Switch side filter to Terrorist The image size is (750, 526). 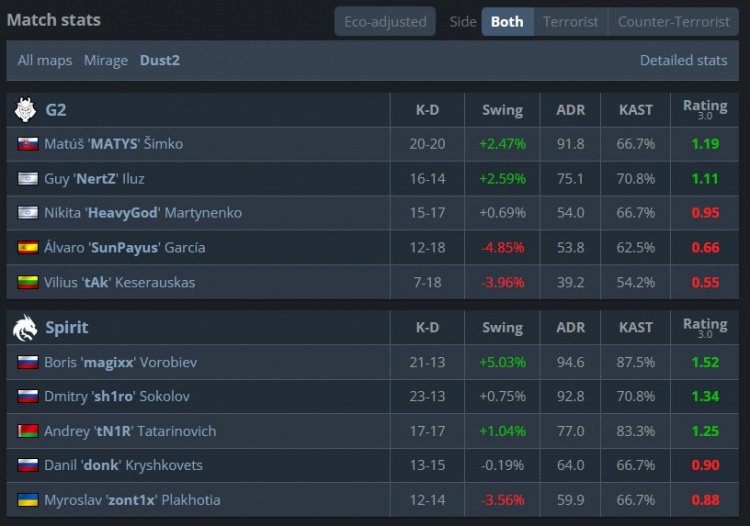coord(571,21)
